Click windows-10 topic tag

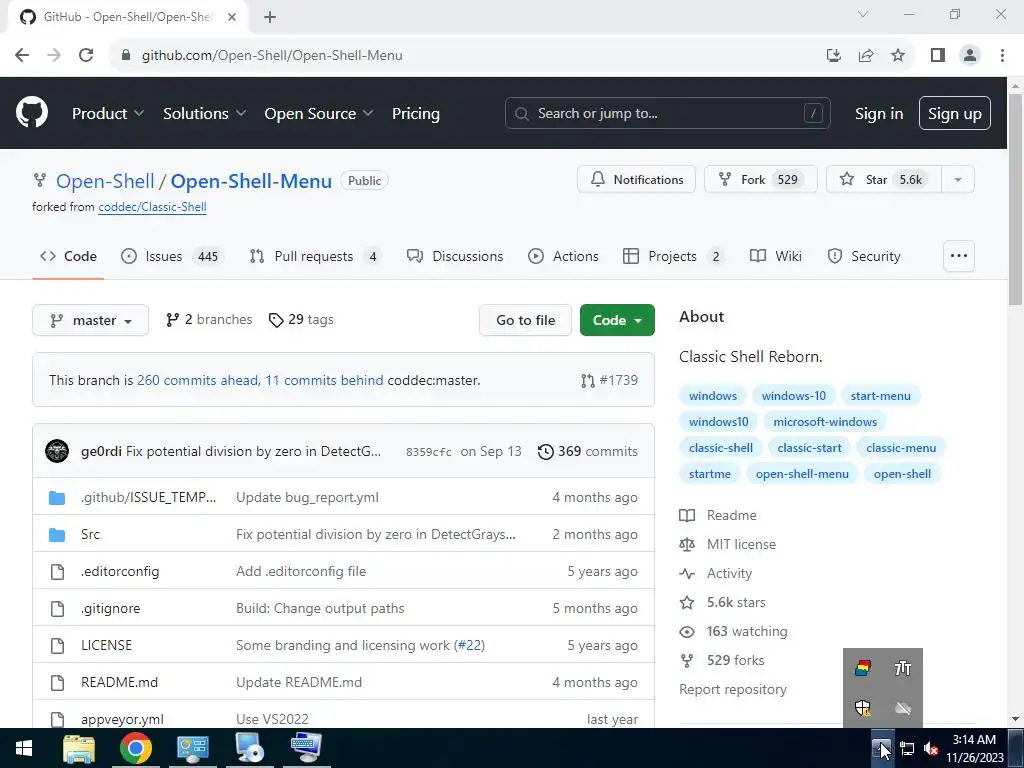(793, 396)
